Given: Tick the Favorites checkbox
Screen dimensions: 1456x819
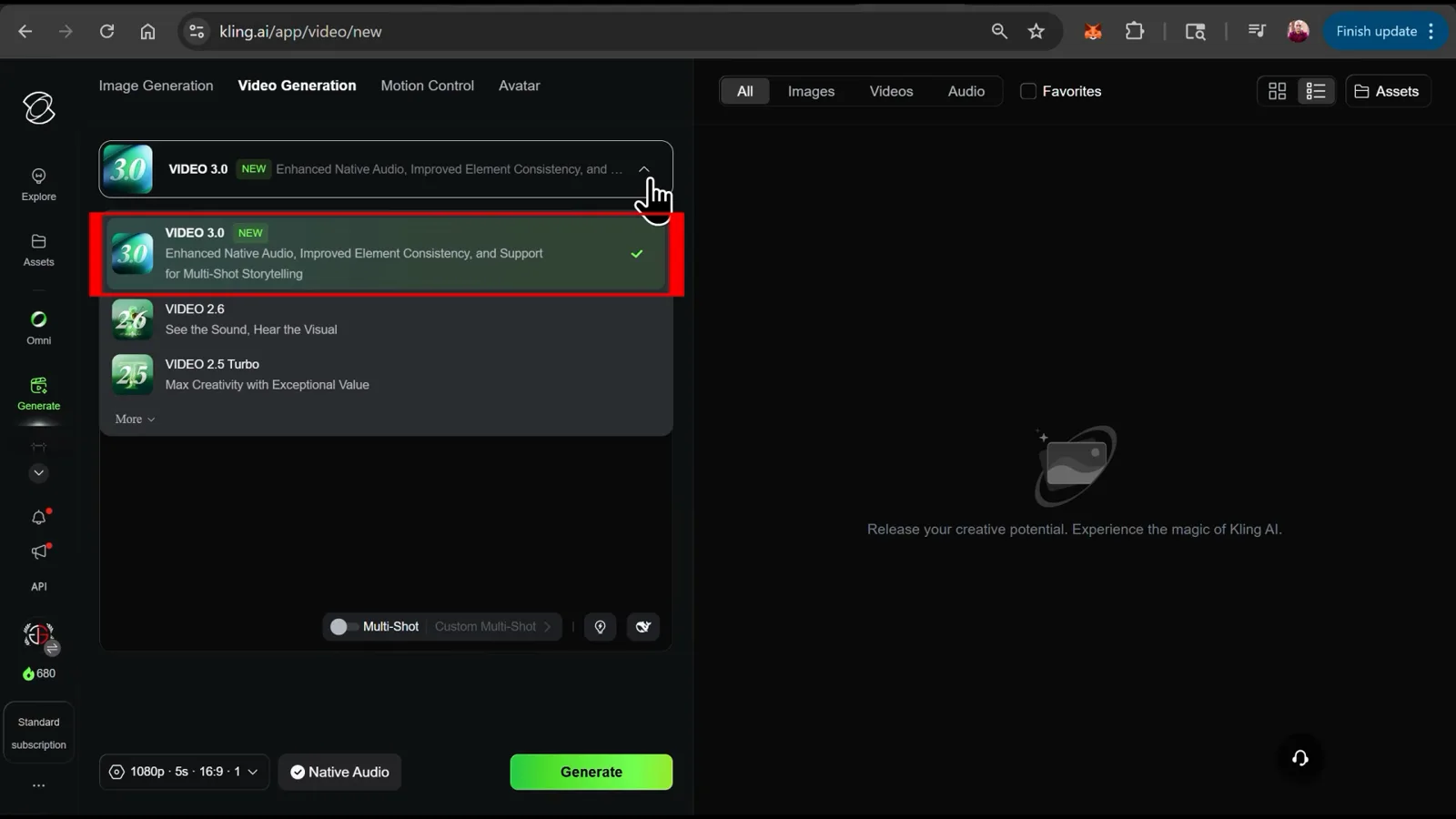Looking at the screenshot, I should (x=1028, y=91).
